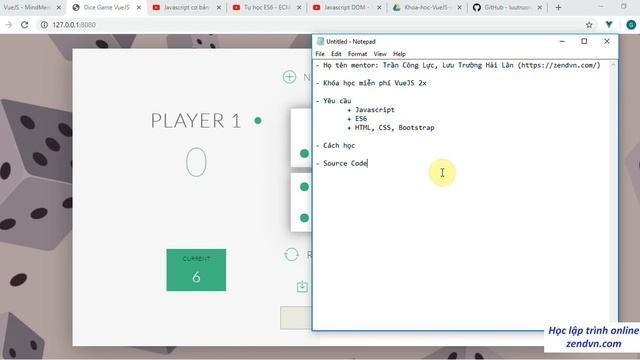Close the Javascript cơ bản tab
The image size is (640, 360).
219,7
